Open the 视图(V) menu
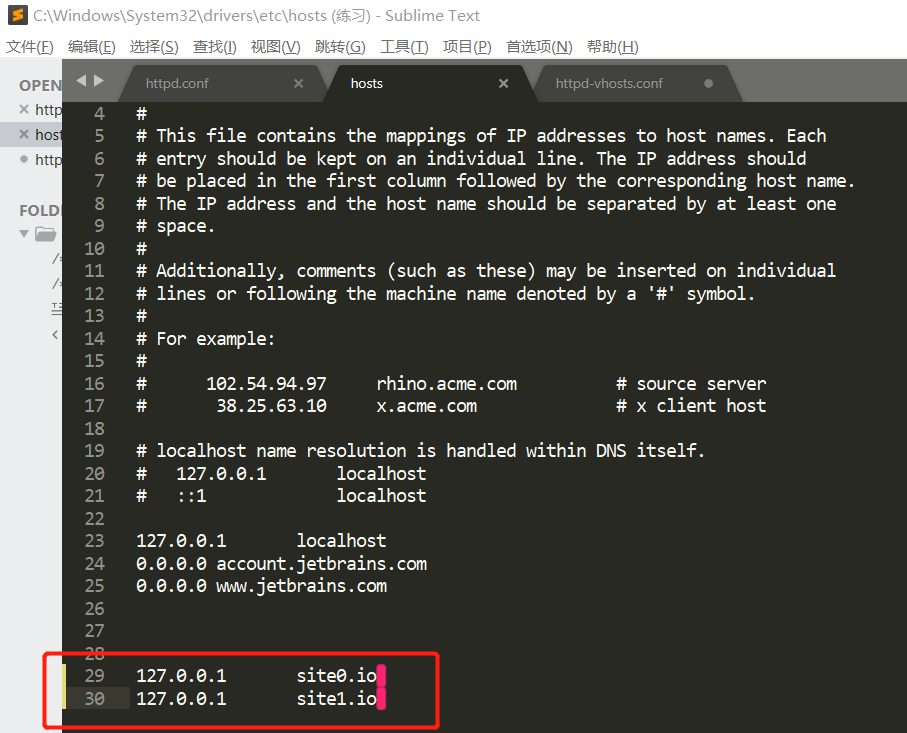Image resolution: width=907 pixels, height=733 pixels. [x=275, y=47]
